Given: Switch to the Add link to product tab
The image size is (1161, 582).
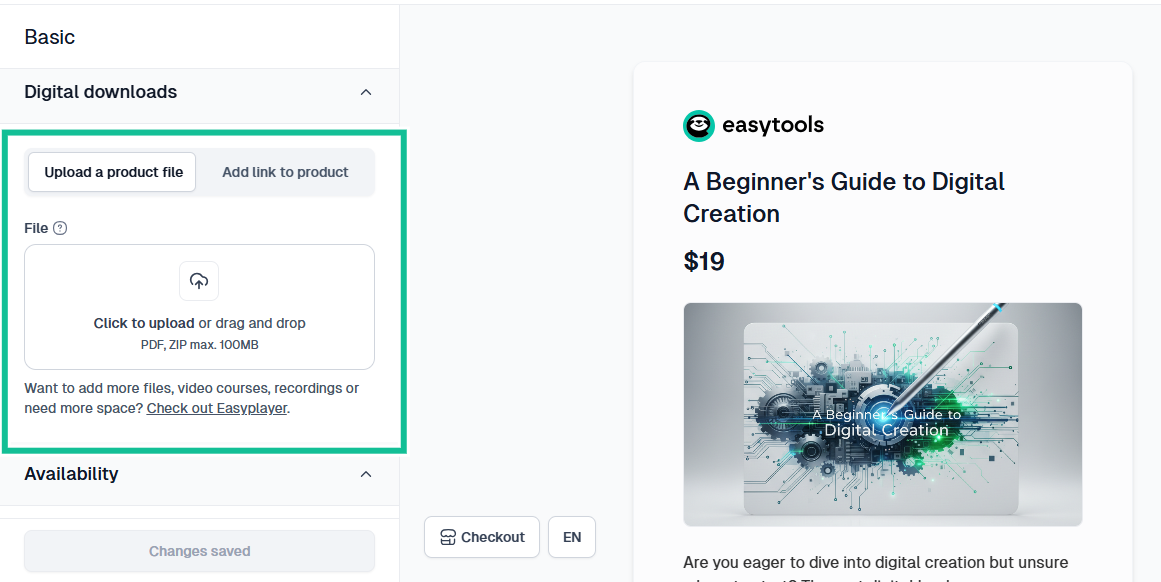Looking at the screenshot, I should pyautogui.click(x=285, y=172).
